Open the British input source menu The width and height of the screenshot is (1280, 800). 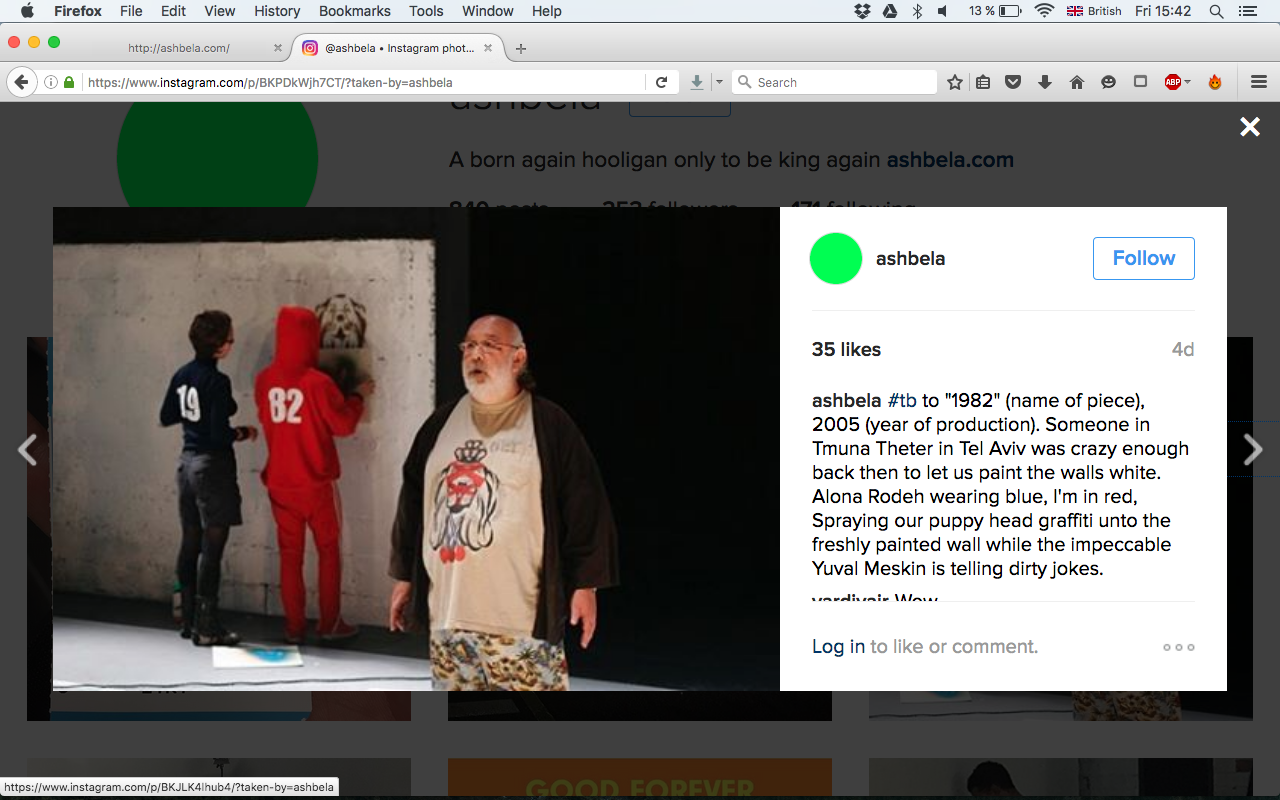point(1094,11)
